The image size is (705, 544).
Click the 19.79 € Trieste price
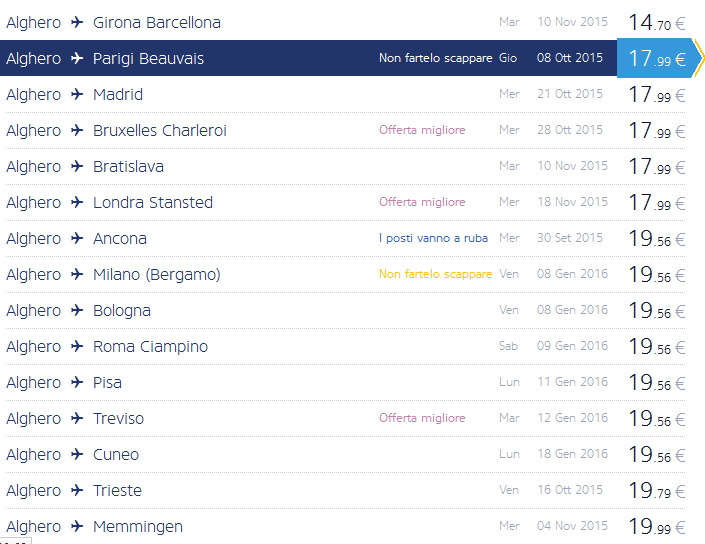pos(656,490)
